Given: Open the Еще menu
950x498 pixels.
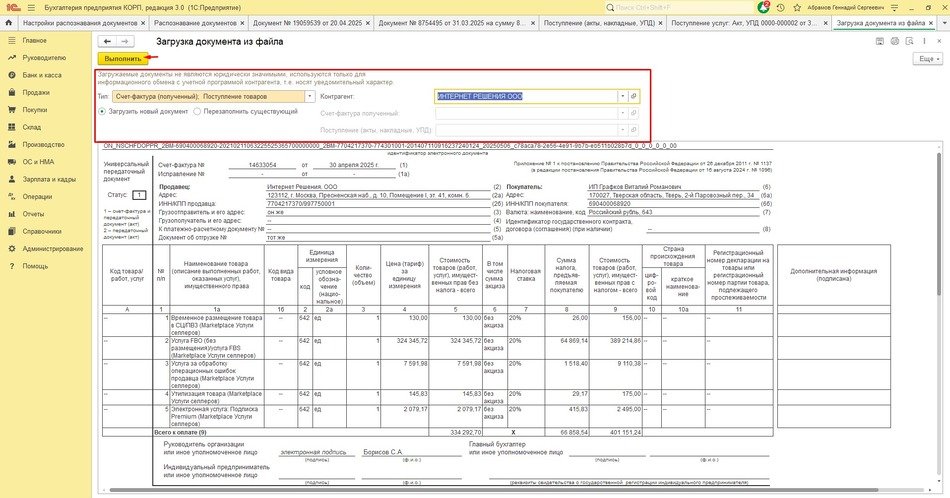Looking at the screenshot, I should tap(926, 59).
